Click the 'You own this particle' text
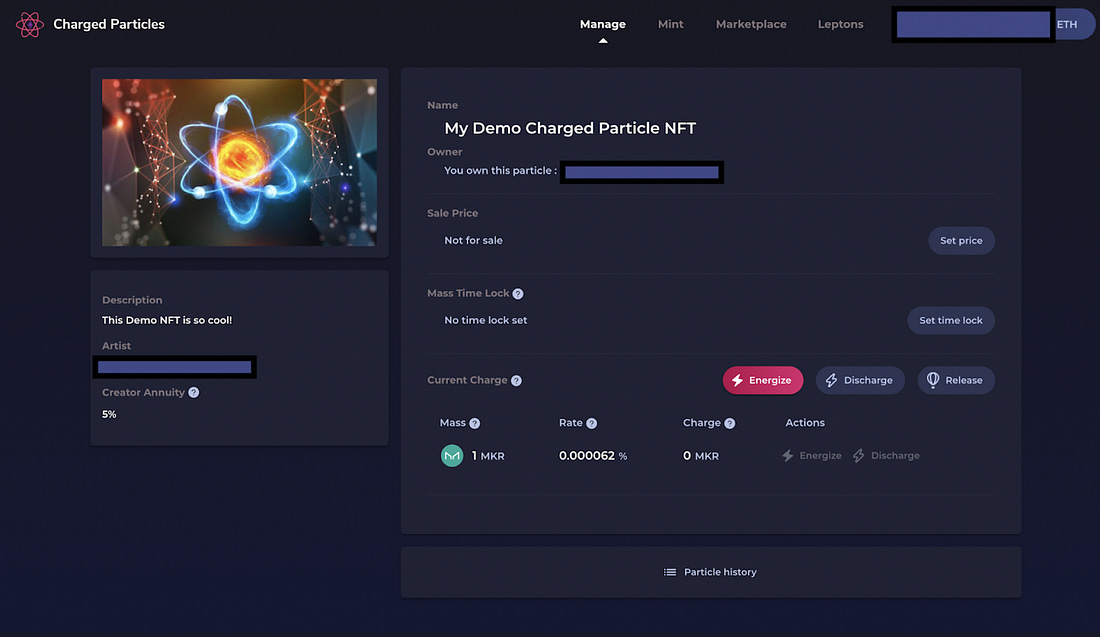This screenshot has width=1100, height=637. click(500, 170)
